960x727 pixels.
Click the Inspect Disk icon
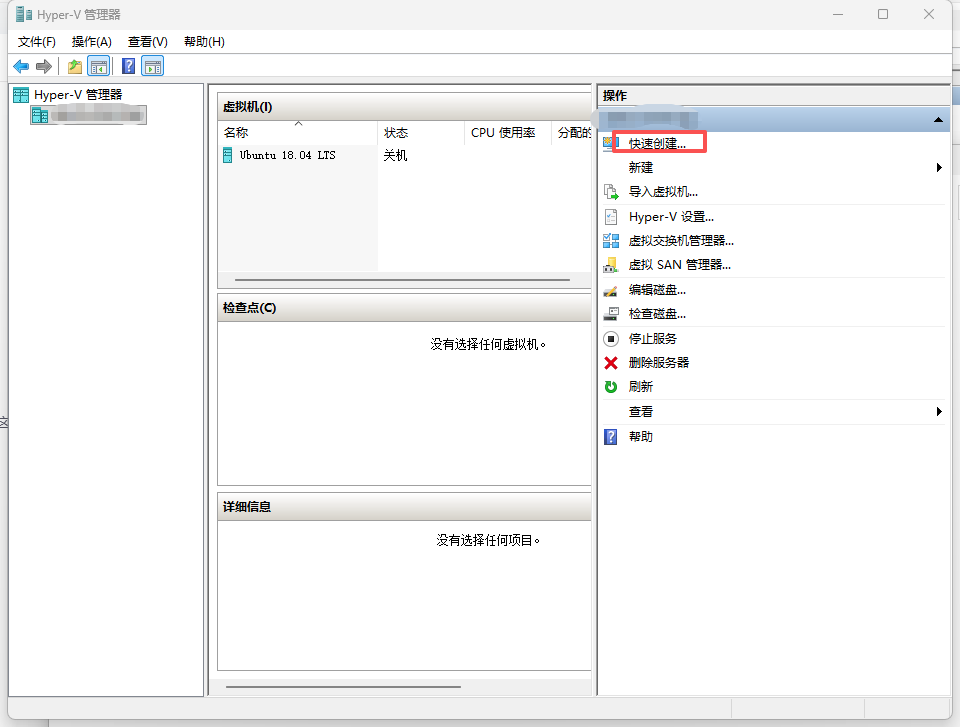[x=611, y=314]
